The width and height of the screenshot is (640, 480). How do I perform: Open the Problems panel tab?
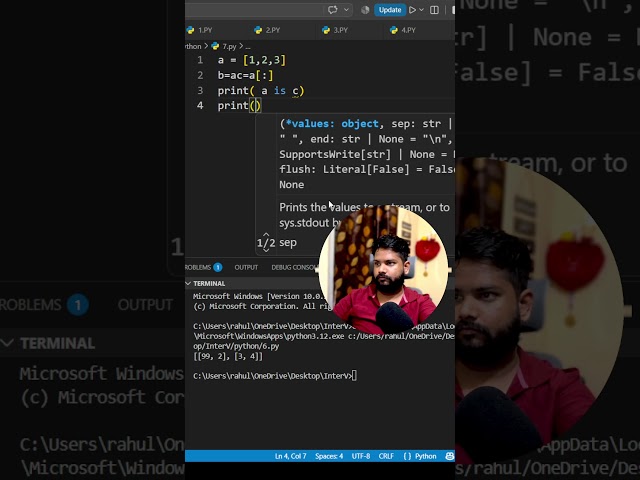click(198, 267)
